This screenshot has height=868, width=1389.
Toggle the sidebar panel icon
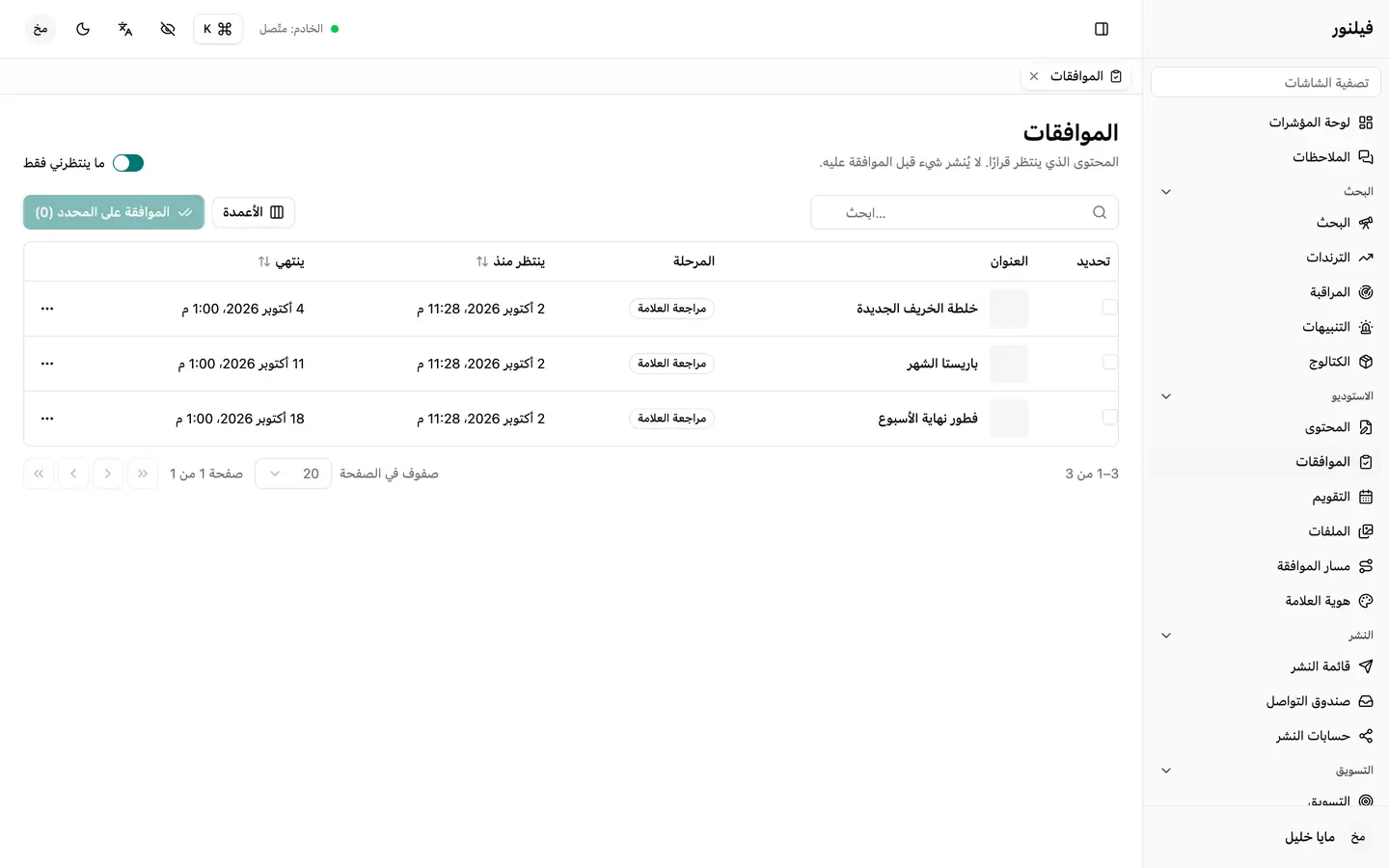[x=1102, y=29]
